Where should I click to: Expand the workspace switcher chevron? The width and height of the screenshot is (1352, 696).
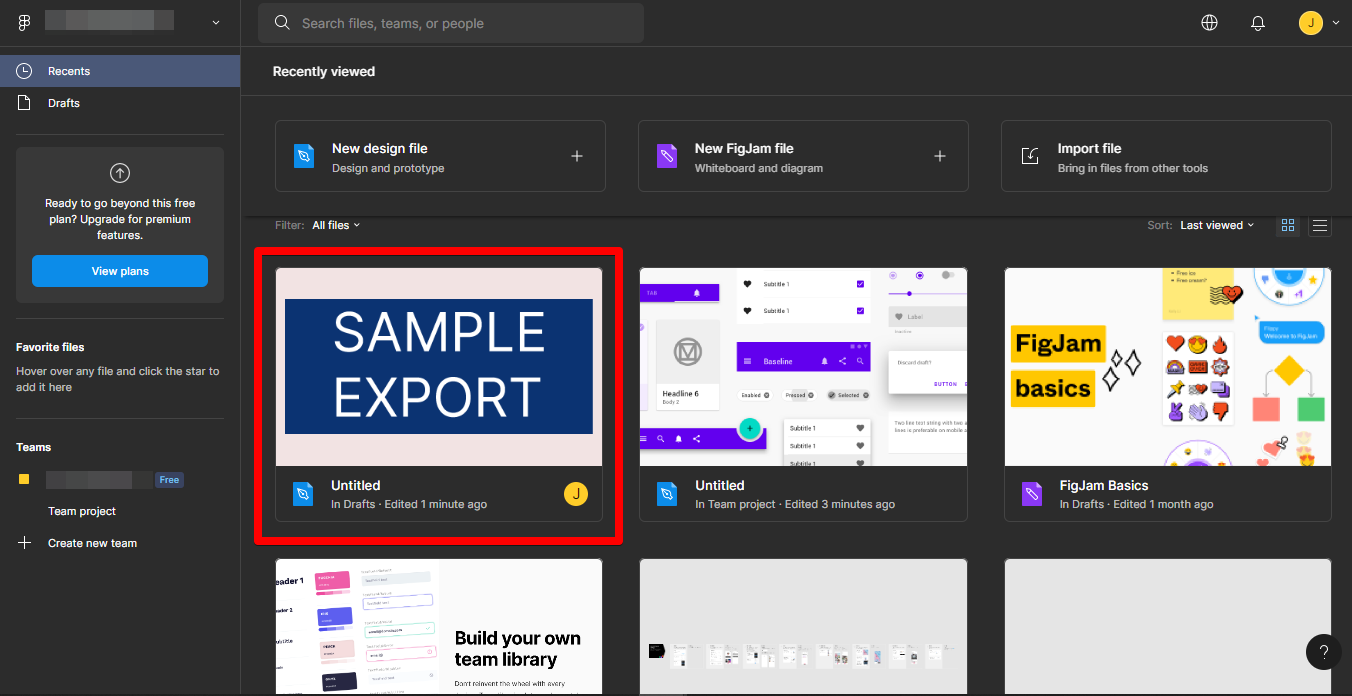coord(216,22)
